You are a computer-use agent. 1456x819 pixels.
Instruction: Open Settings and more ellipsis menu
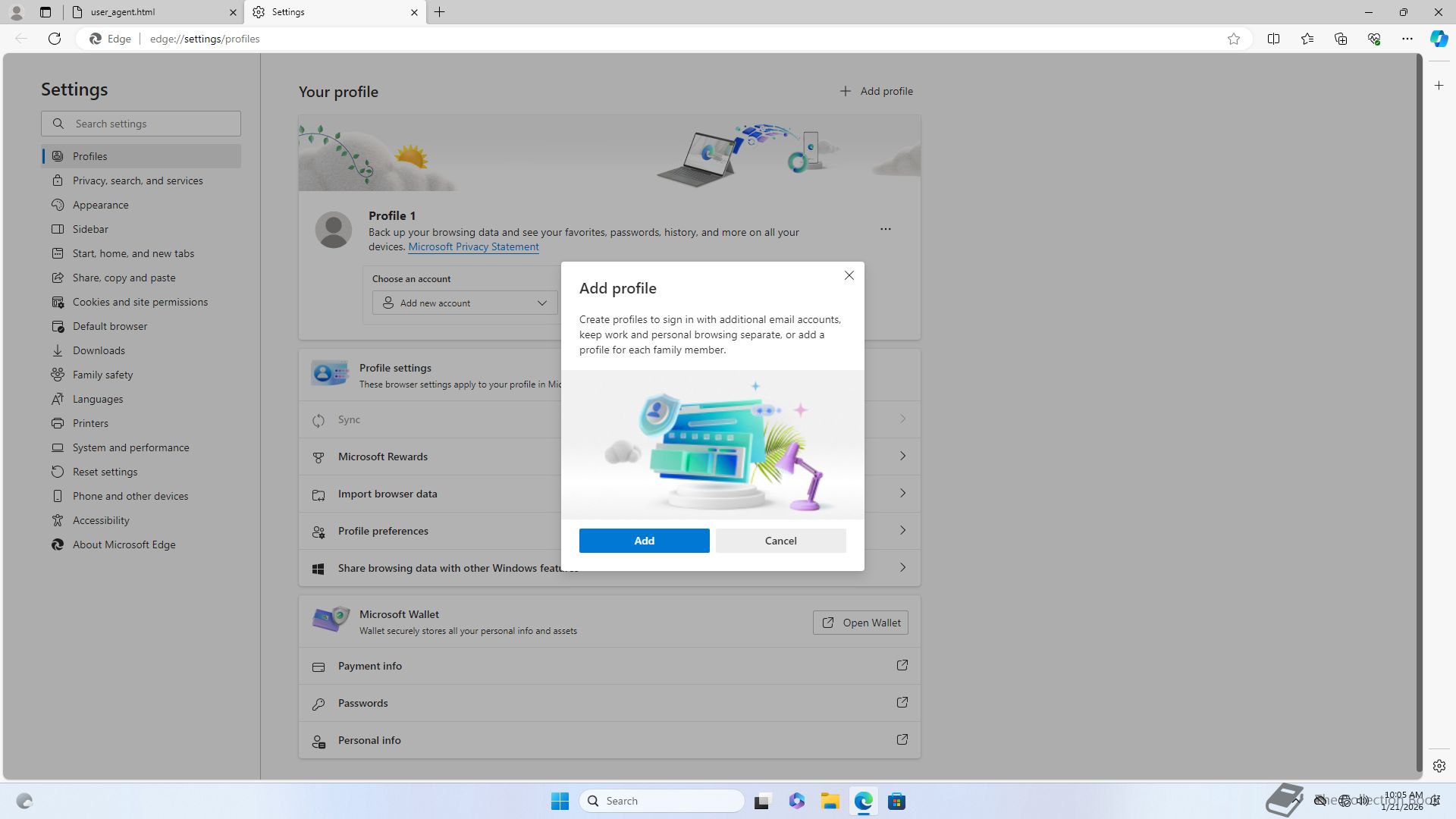pyautogui.click(x=1407, y=39)
